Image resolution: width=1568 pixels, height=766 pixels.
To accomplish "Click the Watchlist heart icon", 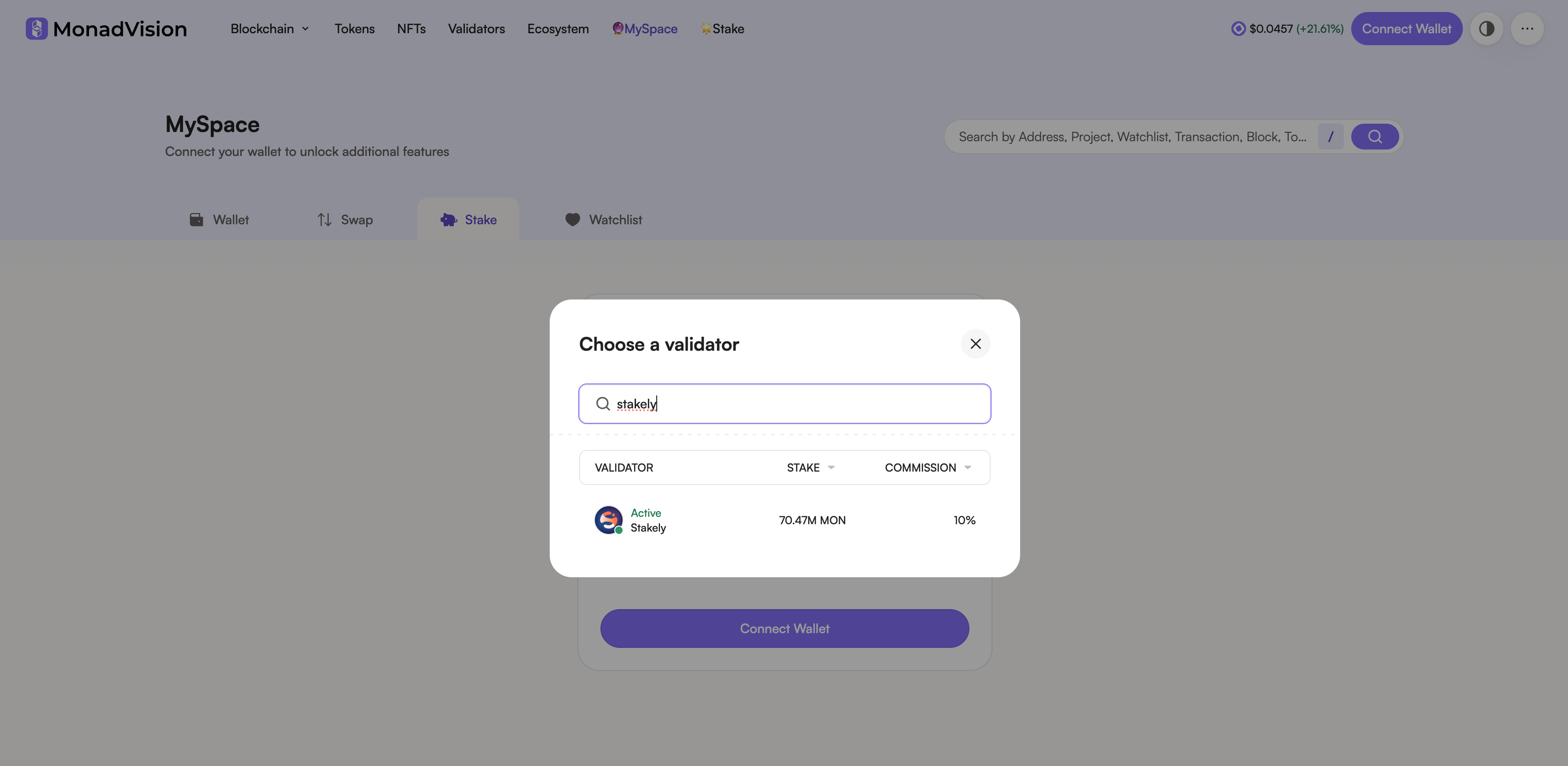I will point(572,219).
